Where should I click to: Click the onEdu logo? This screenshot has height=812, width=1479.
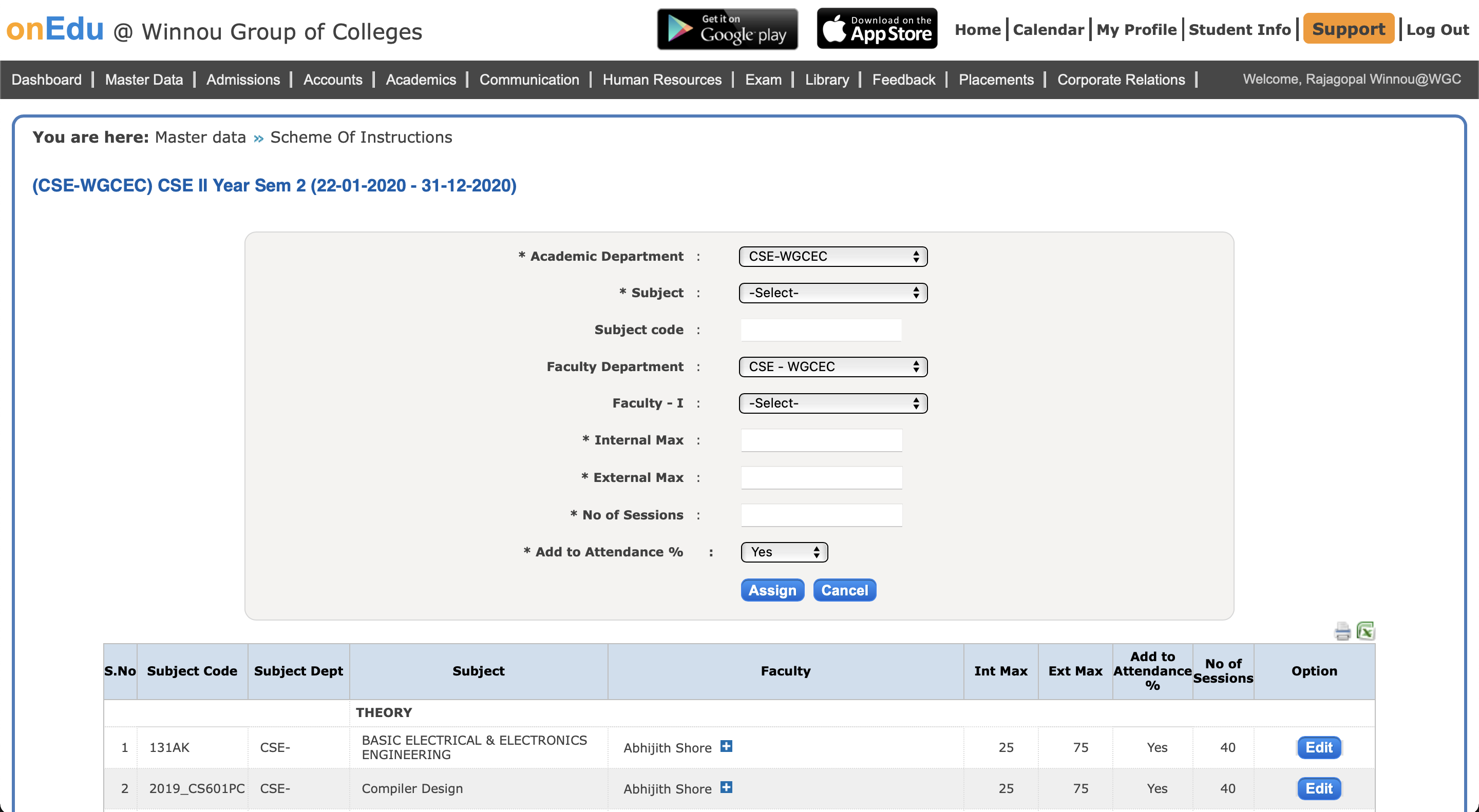pos(55,29)
